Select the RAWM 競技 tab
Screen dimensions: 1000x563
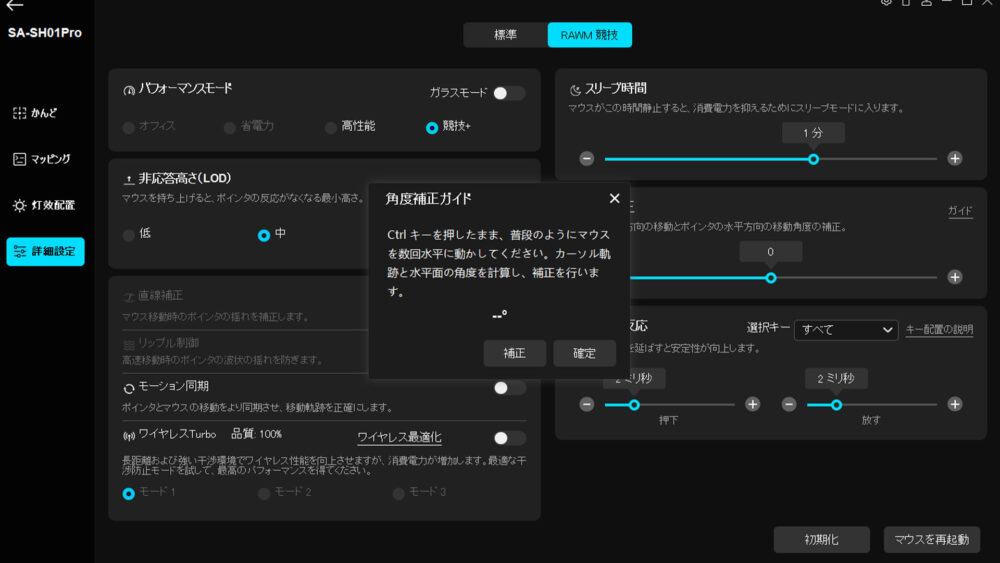click(589, 34)
